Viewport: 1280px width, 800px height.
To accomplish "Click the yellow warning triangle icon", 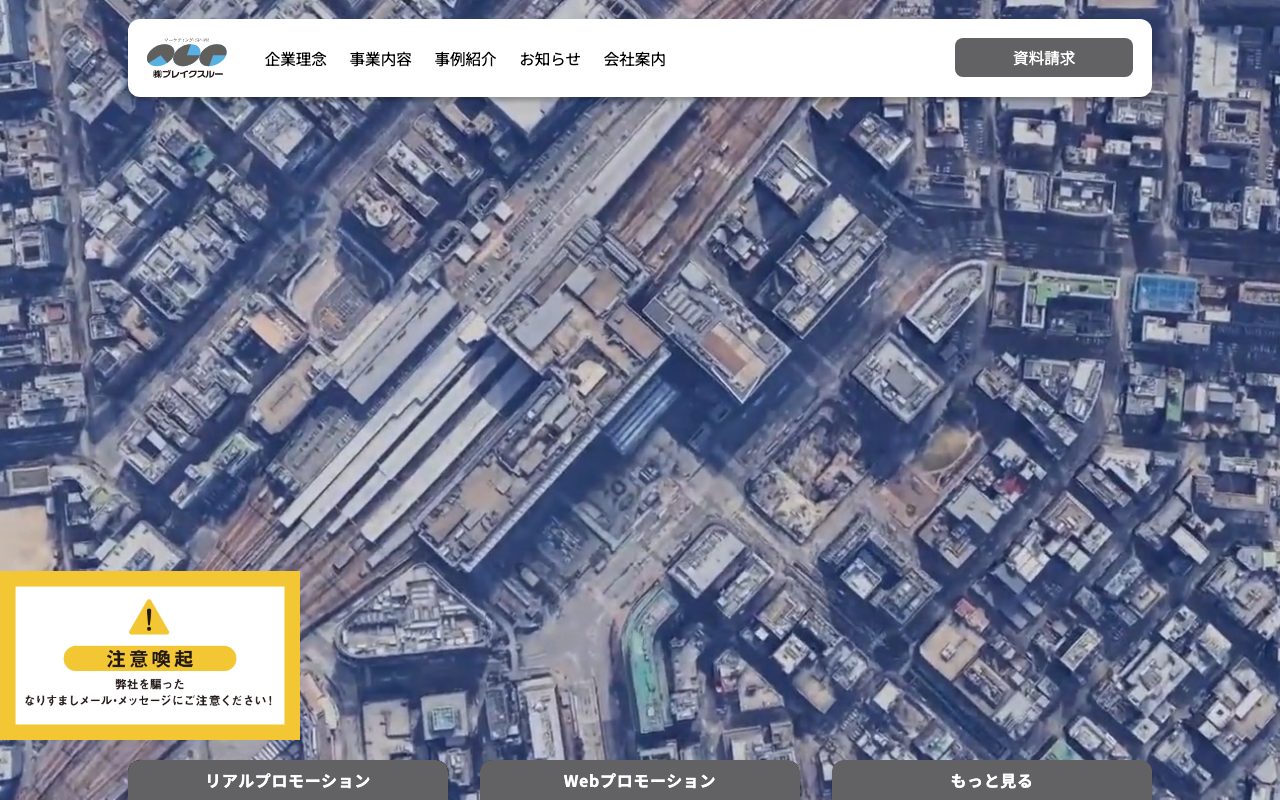I will [149, 617].
